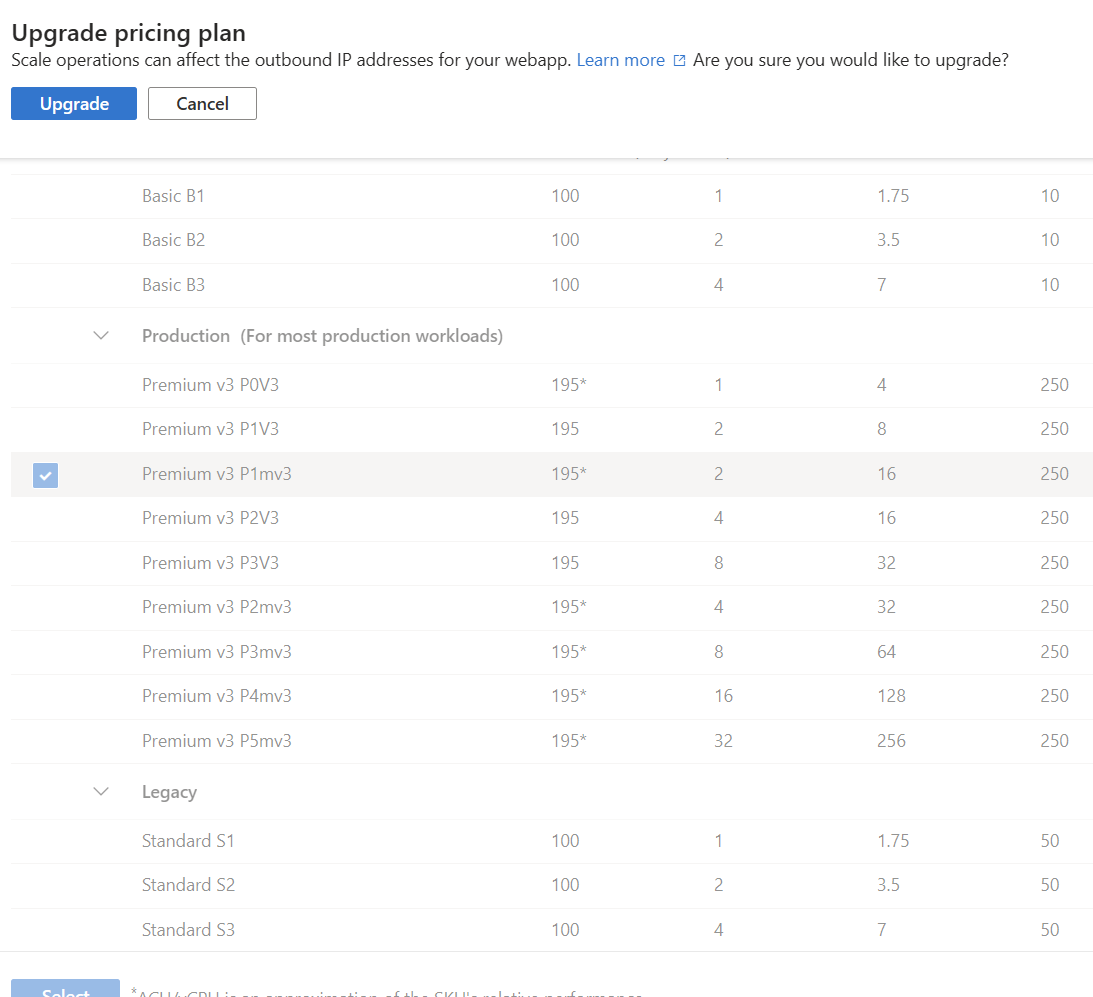Click the 250 storage value for P0V3
Image resolution: width=1093 pixels, height=997 pixels.
click(x=1055, y=385)
